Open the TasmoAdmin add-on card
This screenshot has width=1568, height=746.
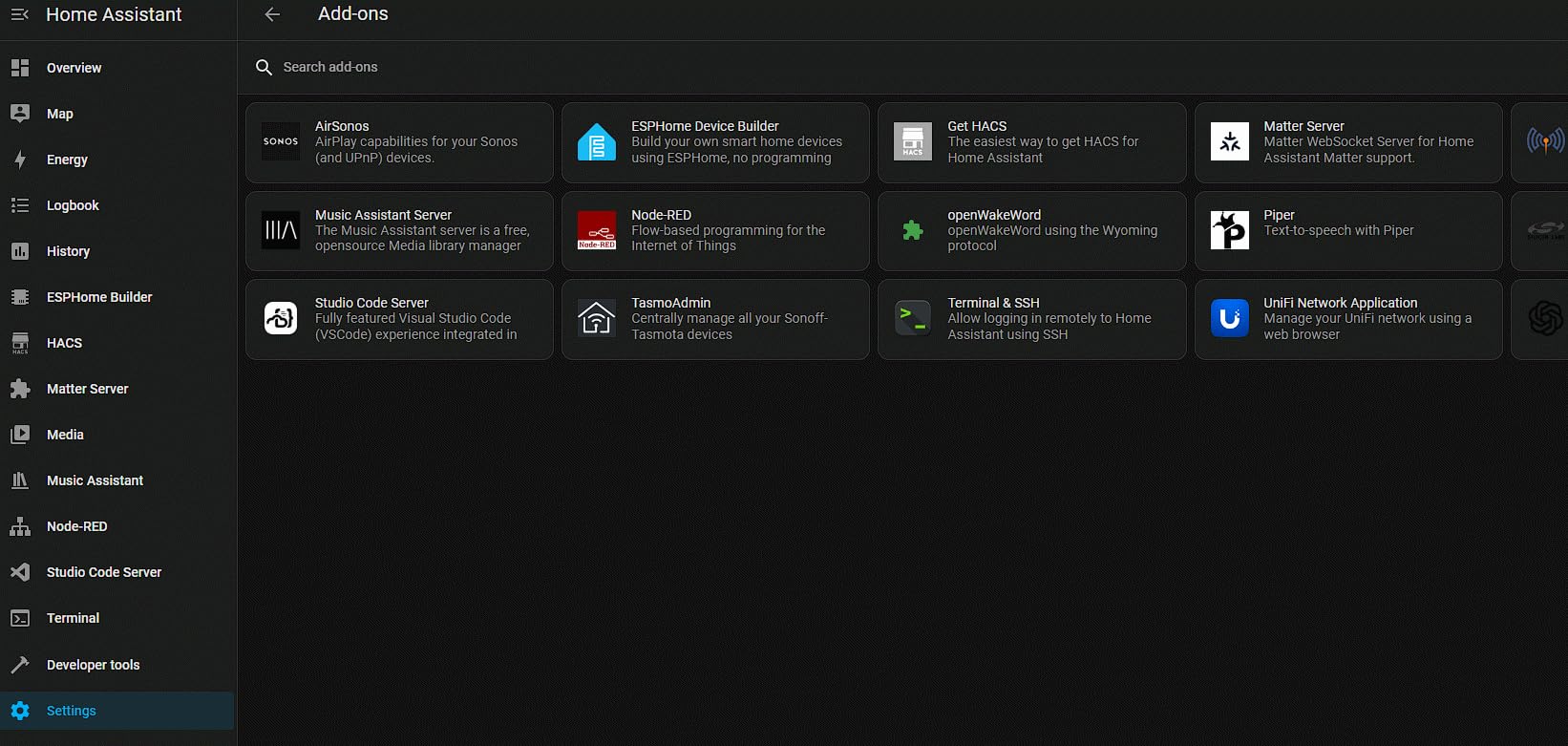click(x=715, y=319)
